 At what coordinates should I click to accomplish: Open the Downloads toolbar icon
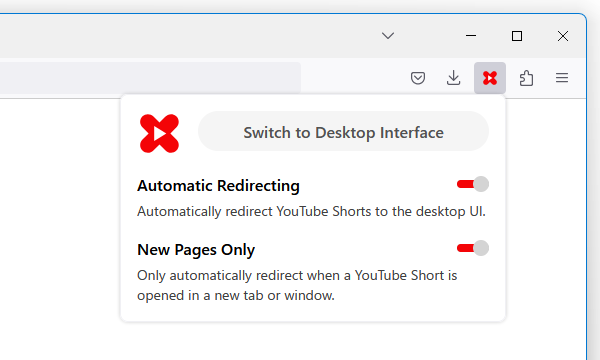coord(453,78)
